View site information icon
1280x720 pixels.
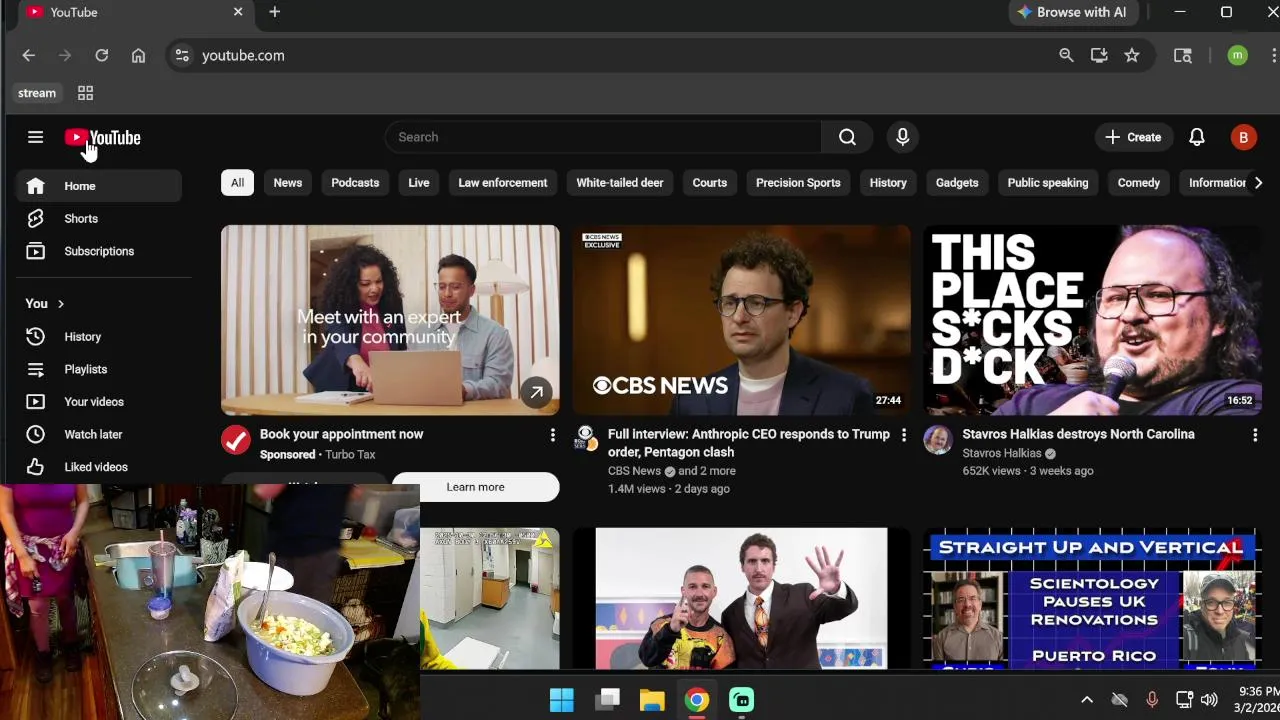point(181,56)
